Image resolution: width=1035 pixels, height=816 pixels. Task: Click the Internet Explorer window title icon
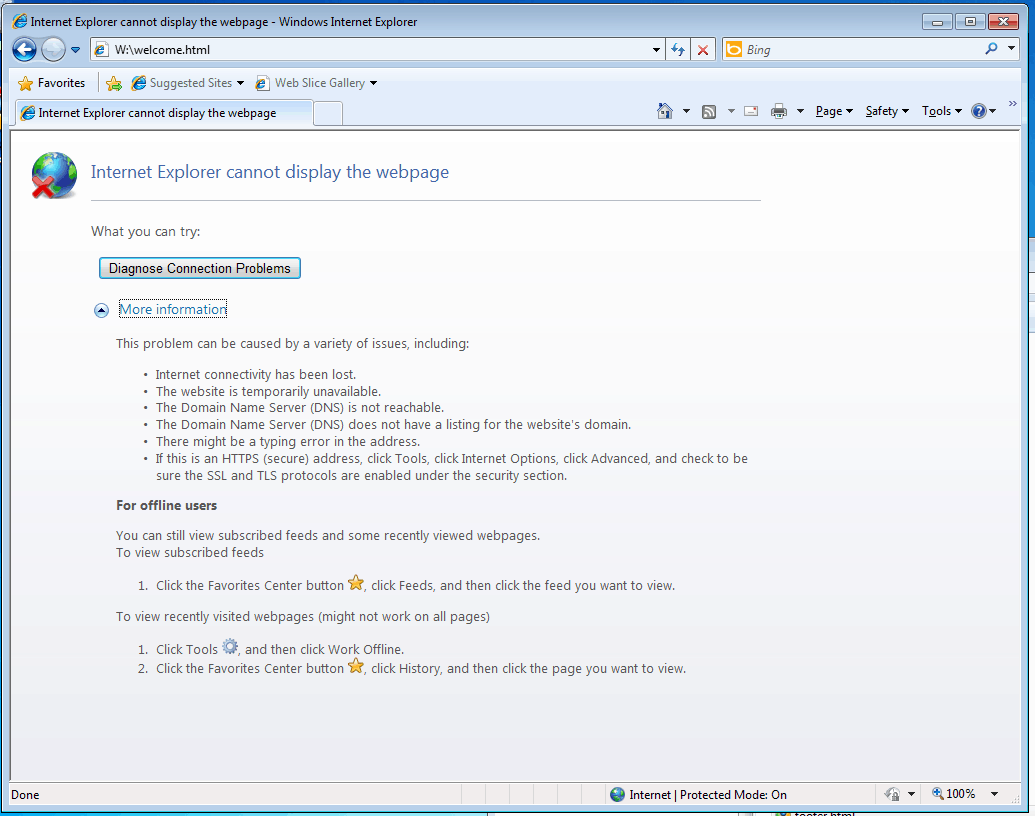click(x=20, y=21)
